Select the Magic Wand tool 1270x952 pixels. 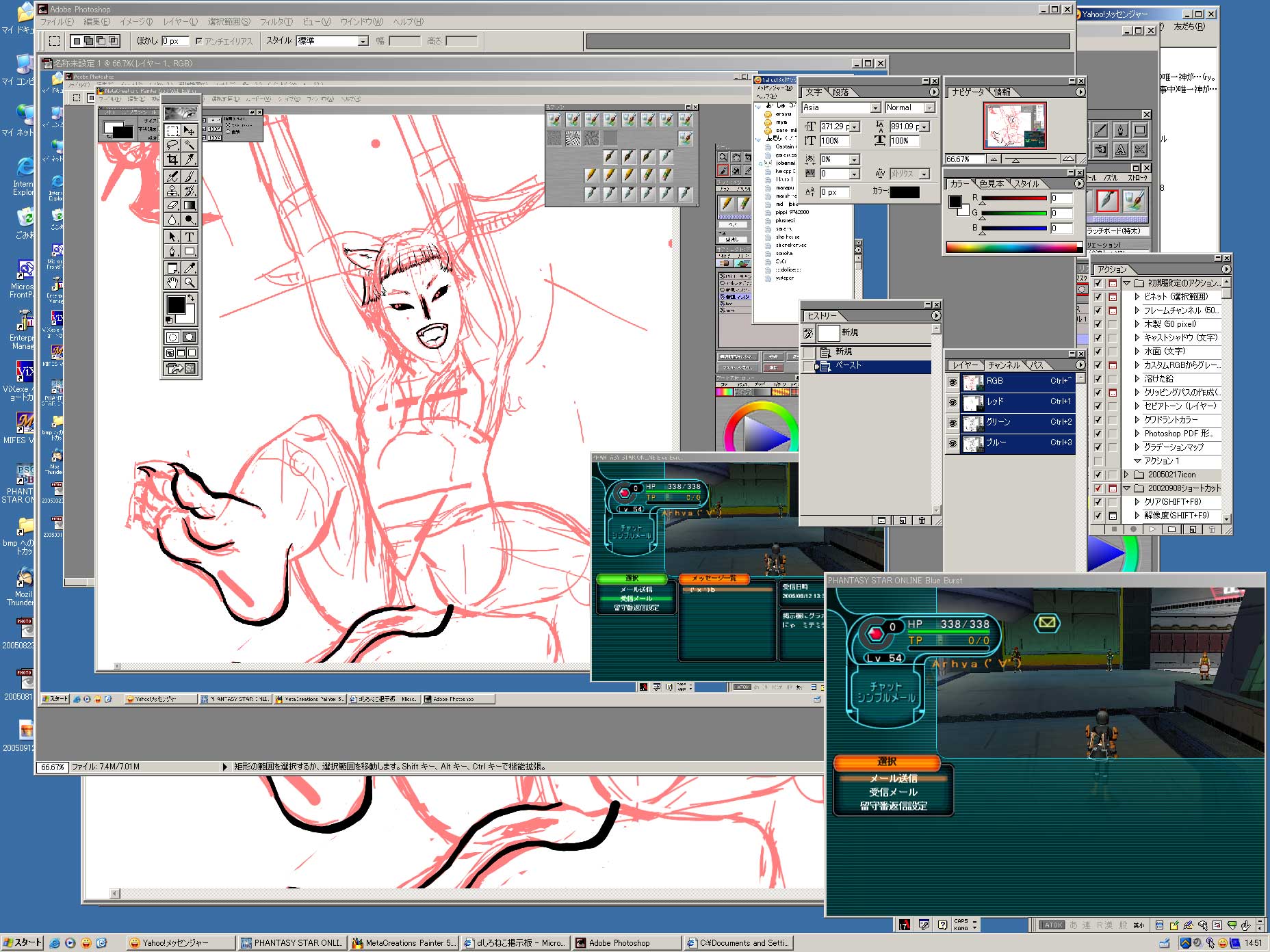point(190,145)
